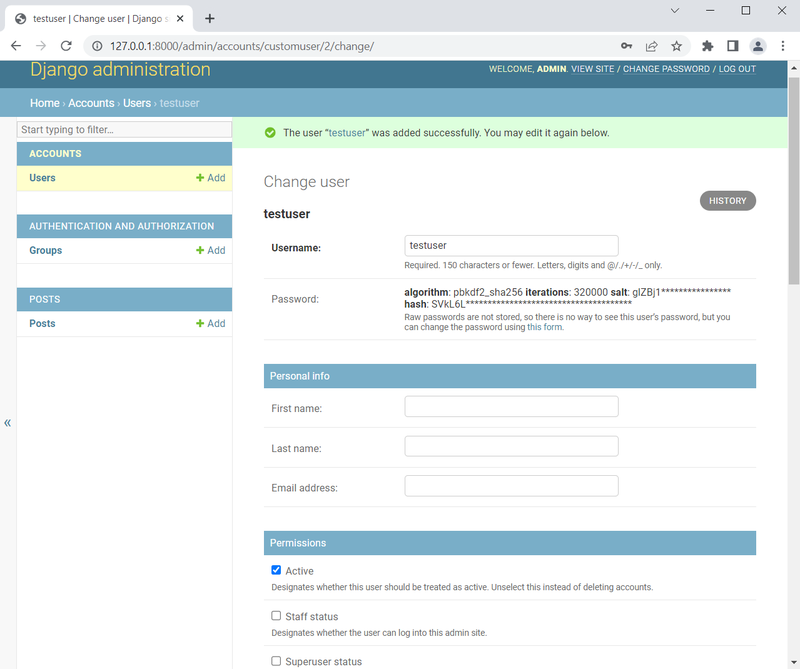
Task: Open Posts in the sidebar
Action: point(42,323)
